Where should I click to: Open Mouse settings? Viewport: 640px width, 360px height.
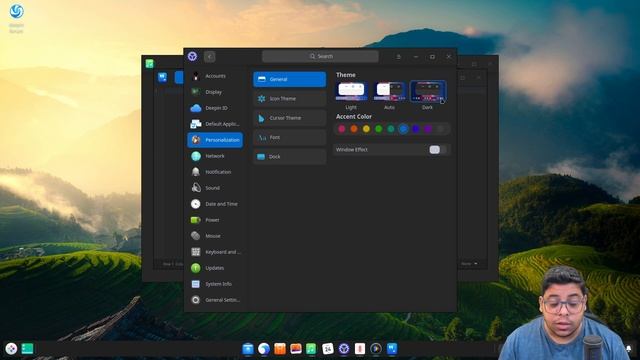[215, 236]
